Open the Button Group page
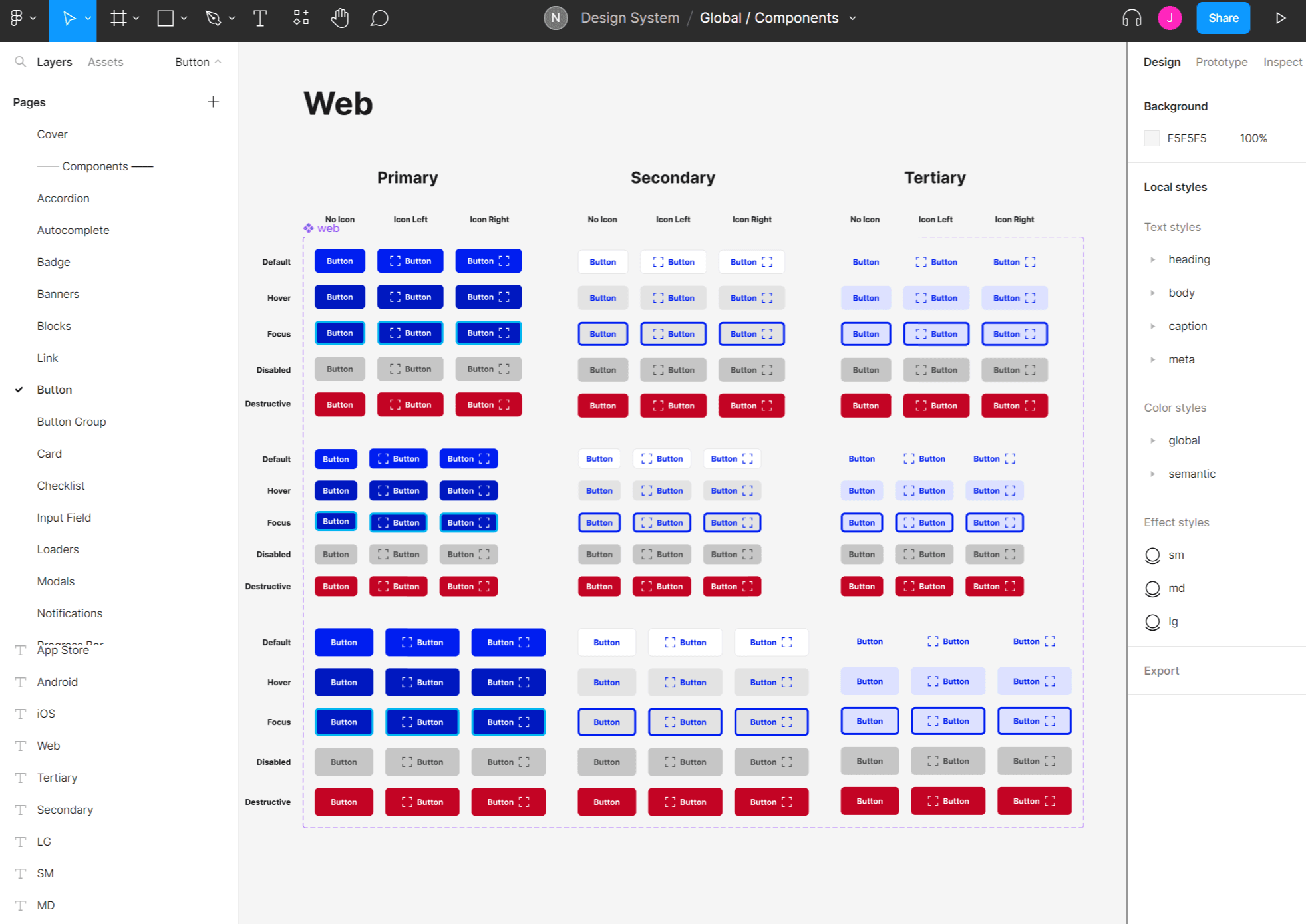The width and height of the screenshot is (1306, 924). 71,422
